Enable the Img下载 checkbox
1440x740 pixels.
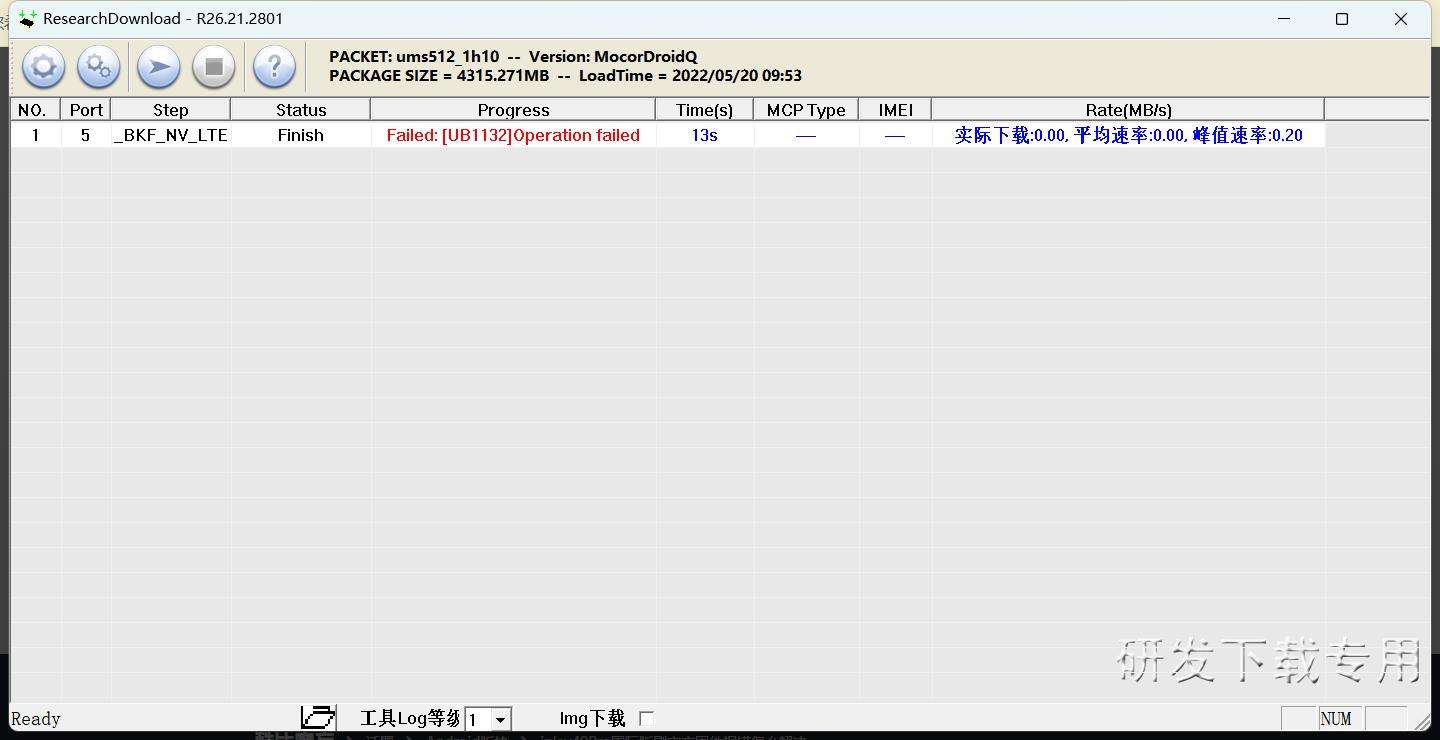[x=646, y=718]
